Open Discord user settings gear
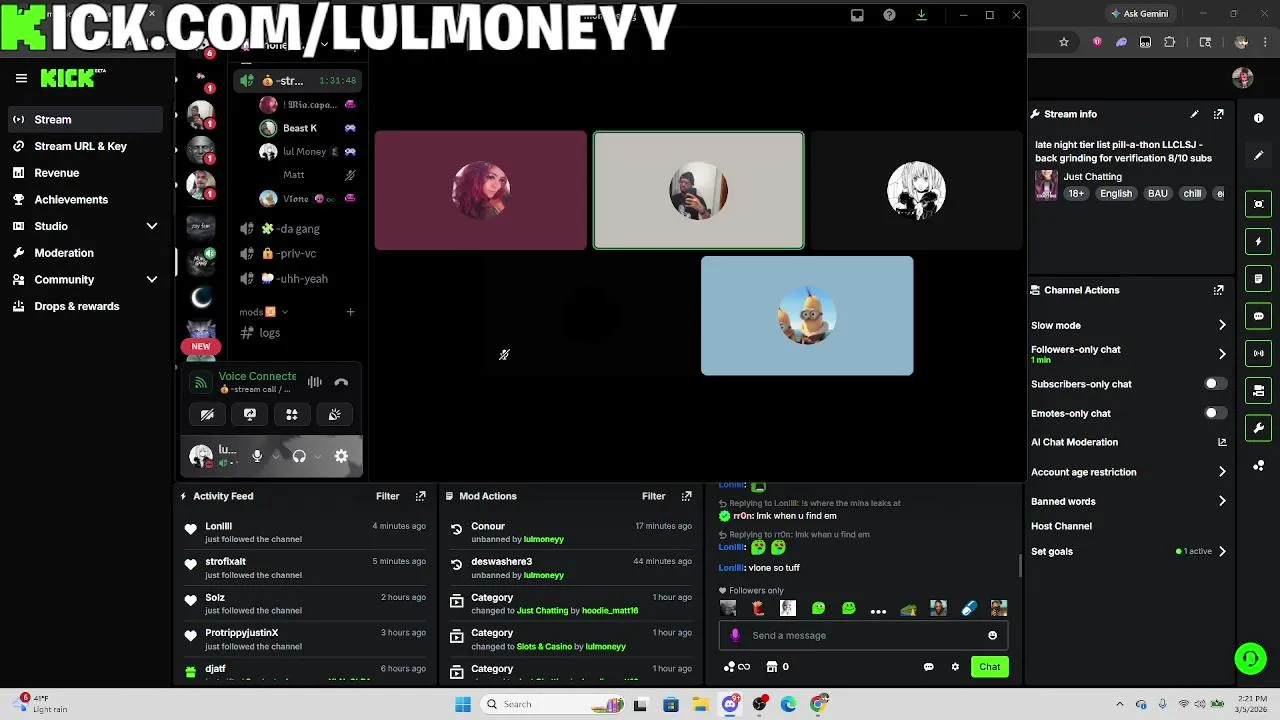The image size is (1280, 720). 341,456
